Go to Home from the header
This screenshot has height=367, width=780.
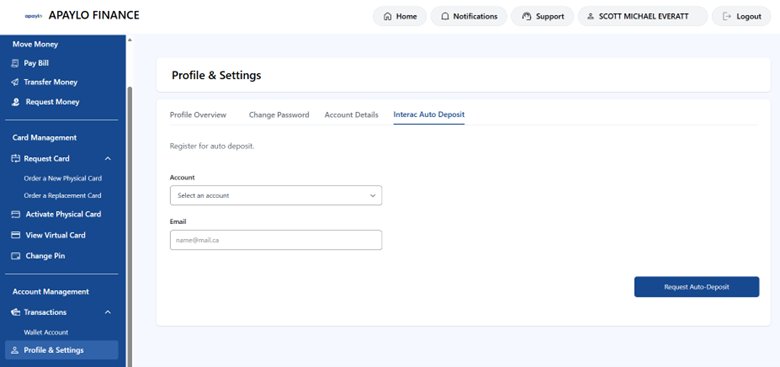pos(400,16)
